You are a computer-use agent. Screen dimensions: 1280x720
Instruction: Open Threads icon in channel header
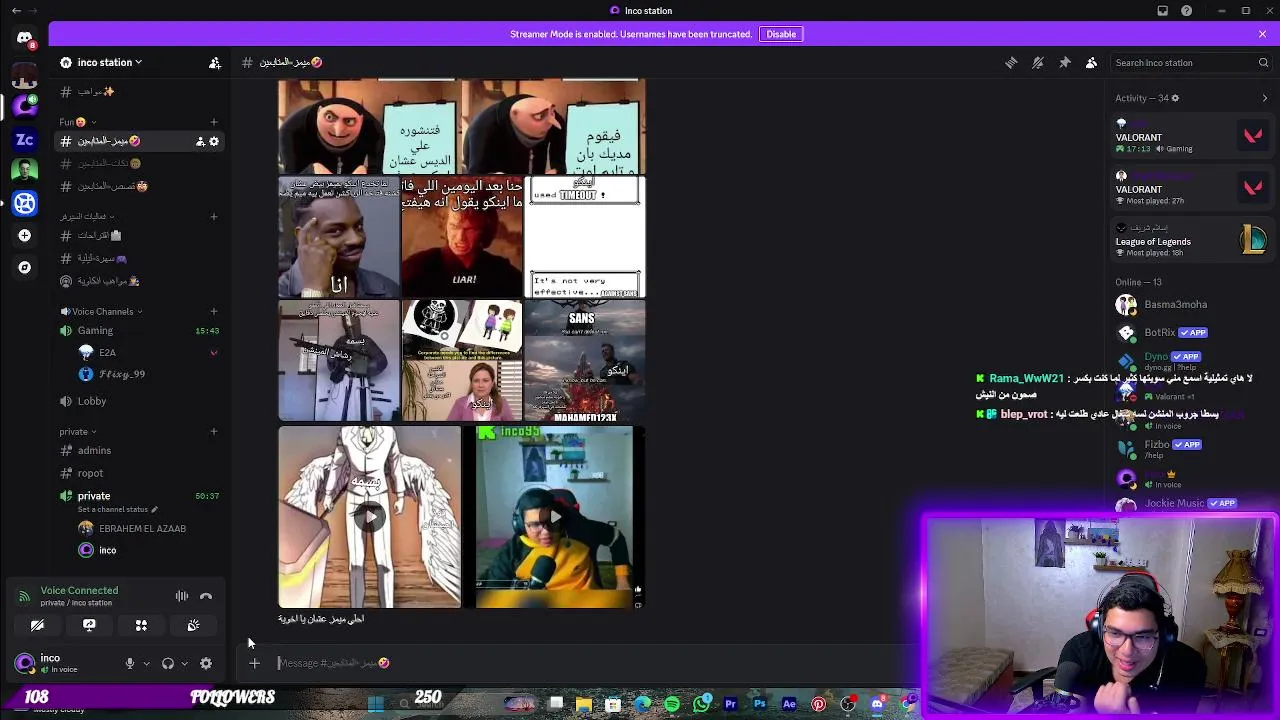1011,62
